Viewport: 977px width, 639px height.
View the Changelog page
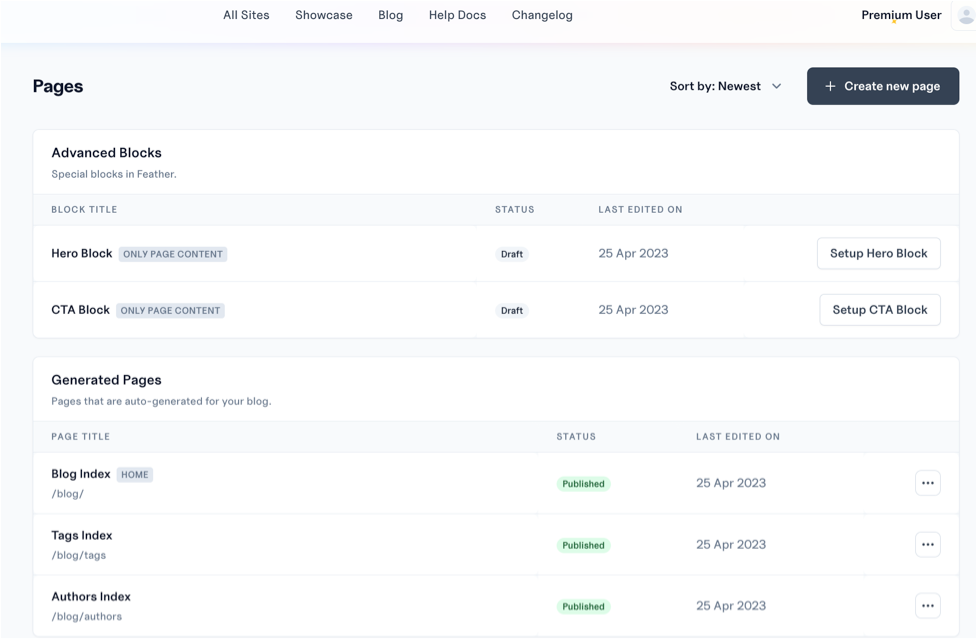(542, 15)
